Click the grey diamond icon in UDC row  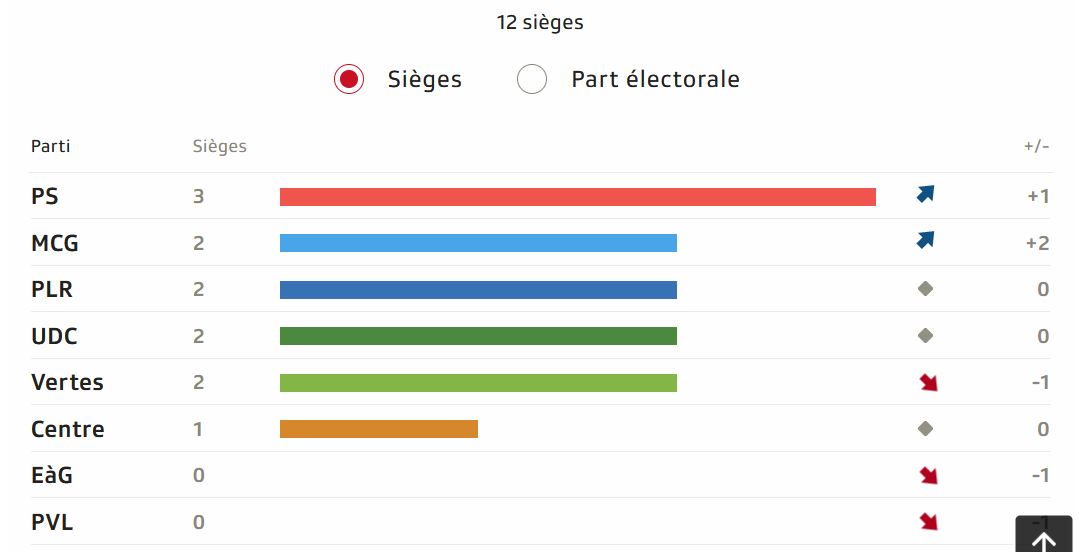pyautogui.click(x=925, y=336)
